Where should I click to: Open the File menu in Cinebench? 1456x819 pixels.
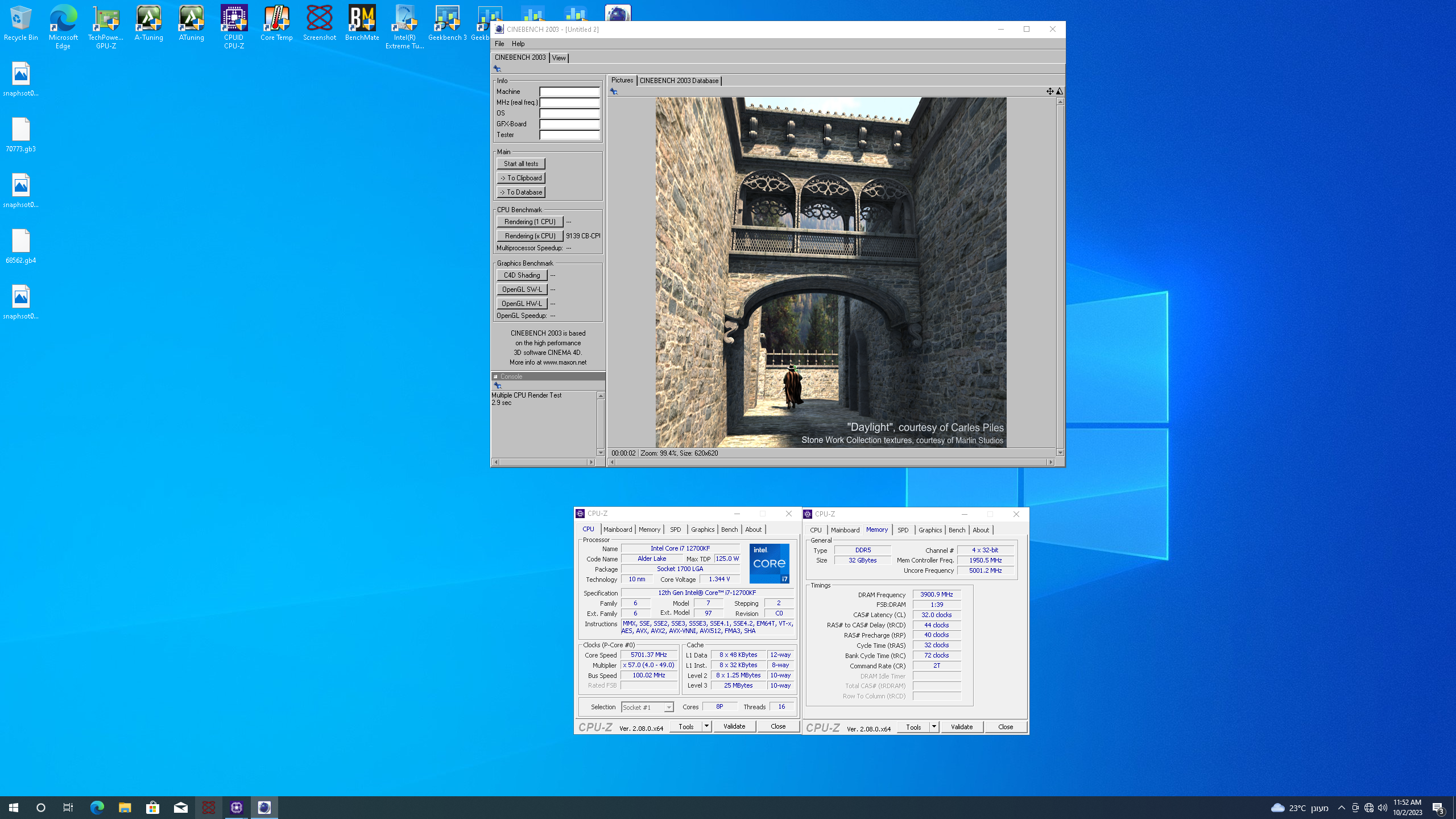(499, 44)
